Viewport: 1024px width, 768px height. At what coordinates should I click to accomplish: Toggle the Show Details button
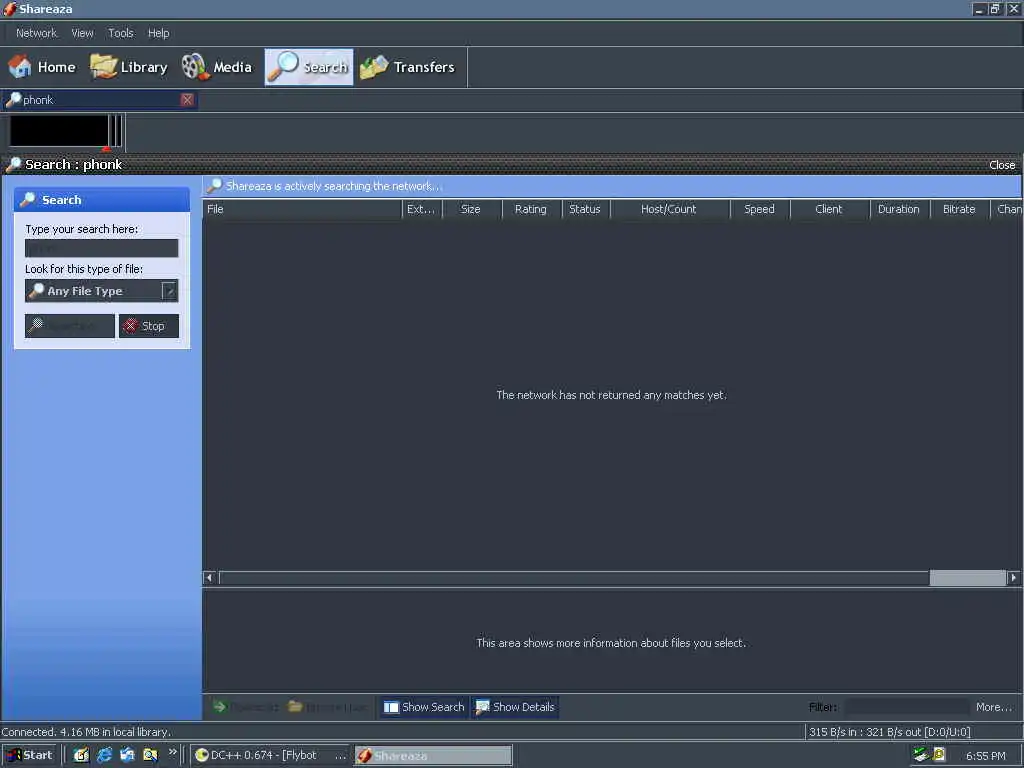[515, 707]
